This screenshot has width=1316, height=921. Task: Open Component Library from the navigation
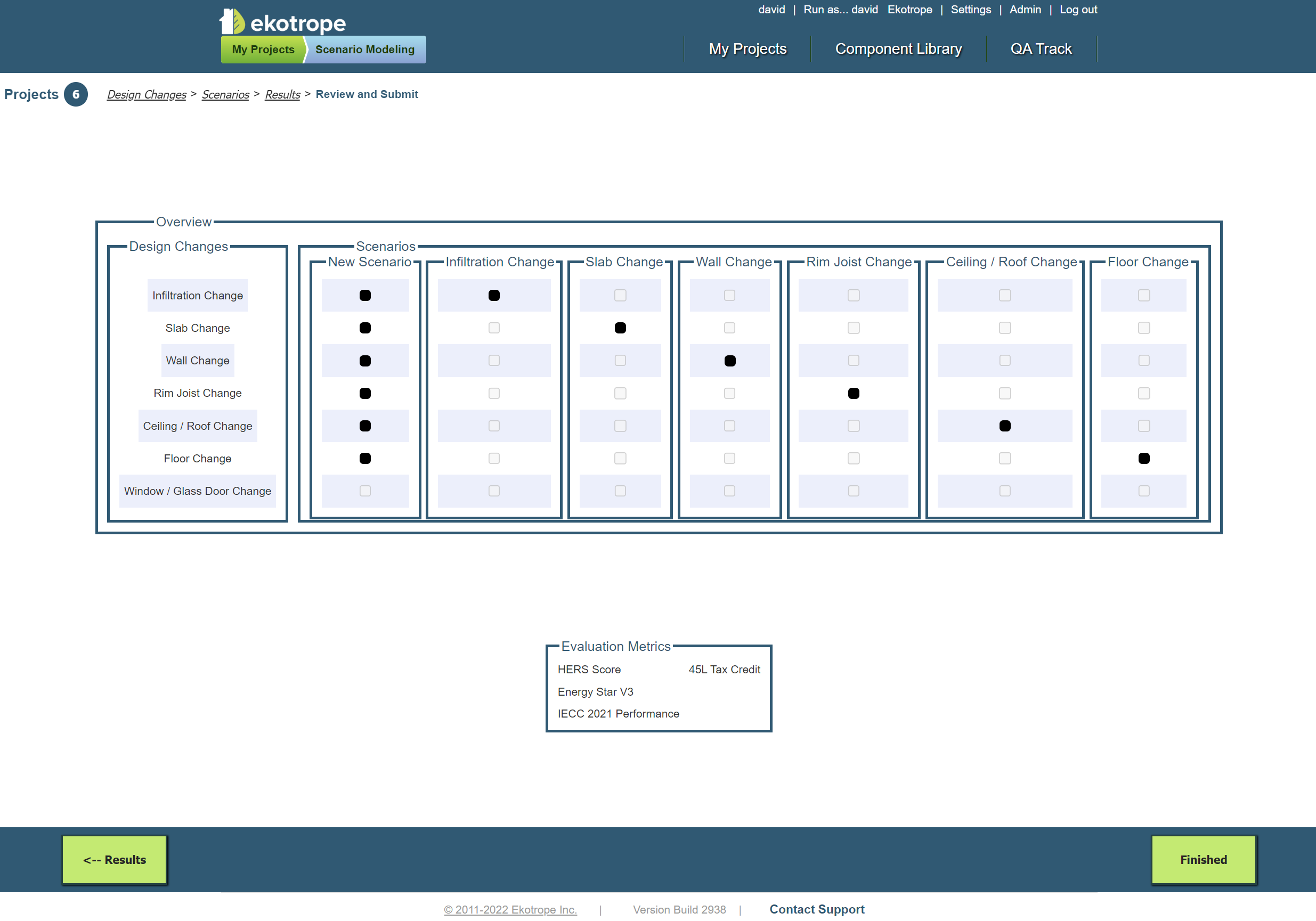click(898, 48)
